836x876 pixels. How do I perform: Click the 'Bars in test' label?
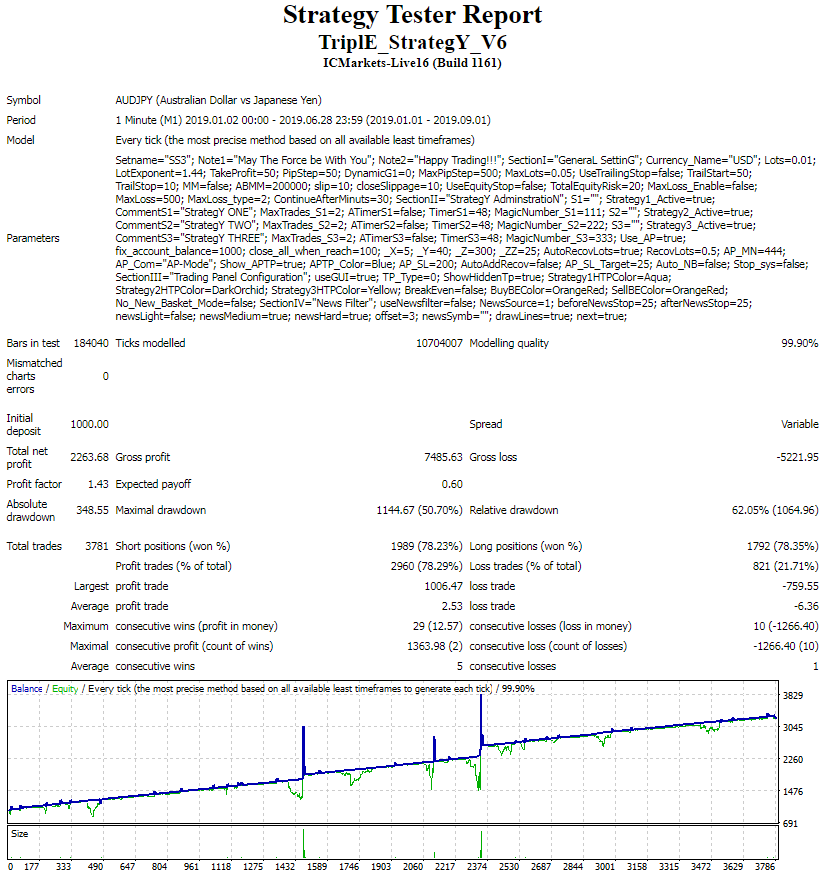click(x=33, y=343)
